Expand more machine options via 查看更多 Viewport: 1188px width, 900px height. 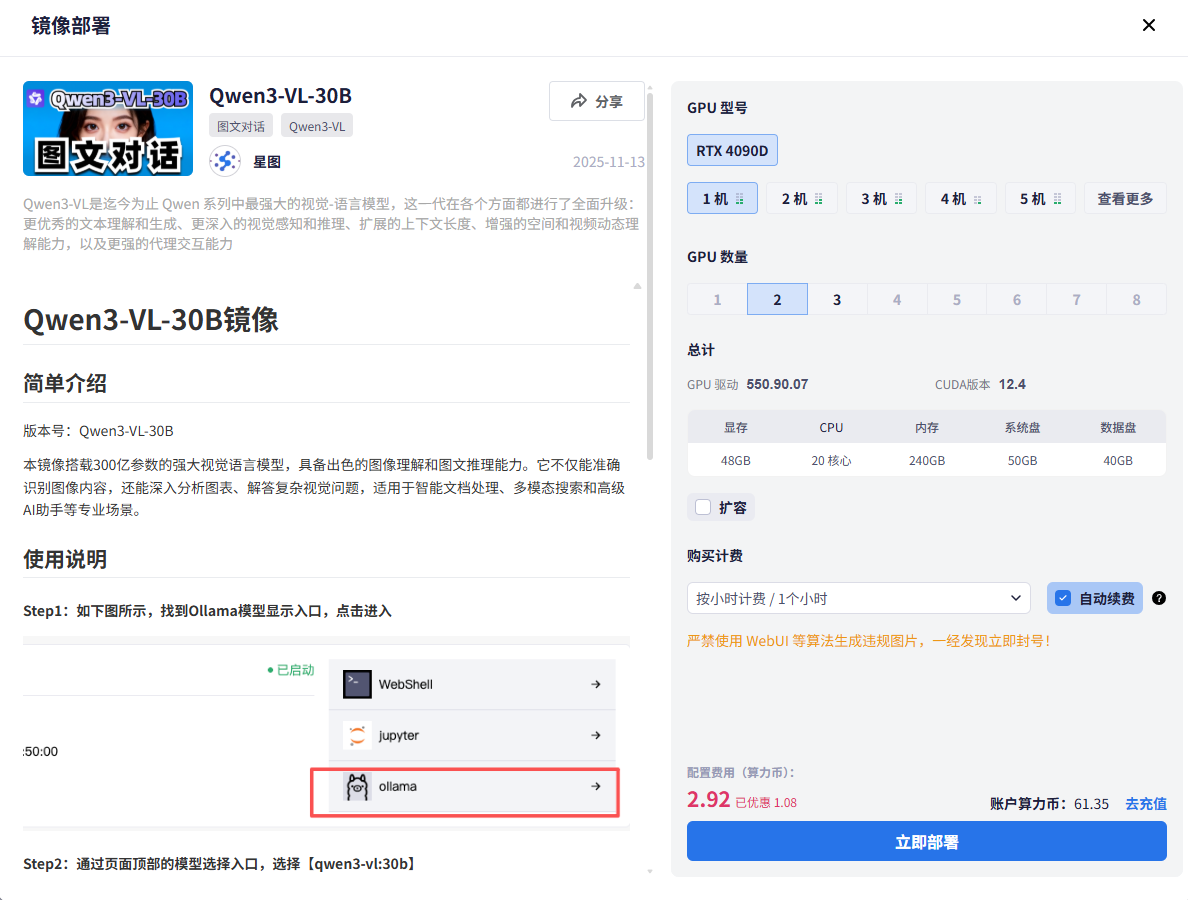(1125, 197)
